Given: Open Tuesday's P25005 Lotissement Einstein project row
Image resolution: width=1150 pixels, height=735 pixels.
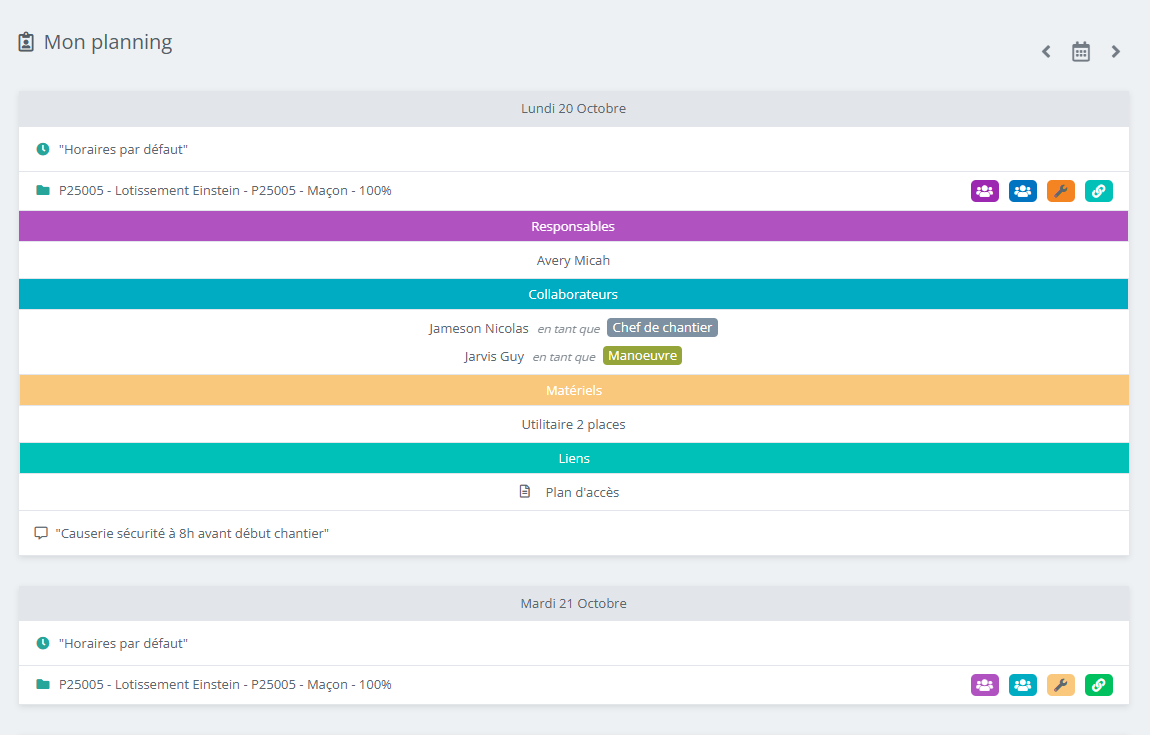Looking at the screenshot, I should (225, 685).
